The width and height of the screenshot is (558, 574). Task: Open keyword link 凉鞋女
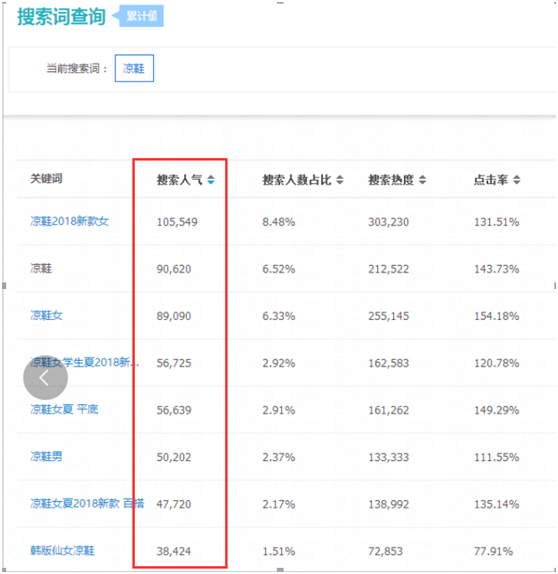point(46,315)
